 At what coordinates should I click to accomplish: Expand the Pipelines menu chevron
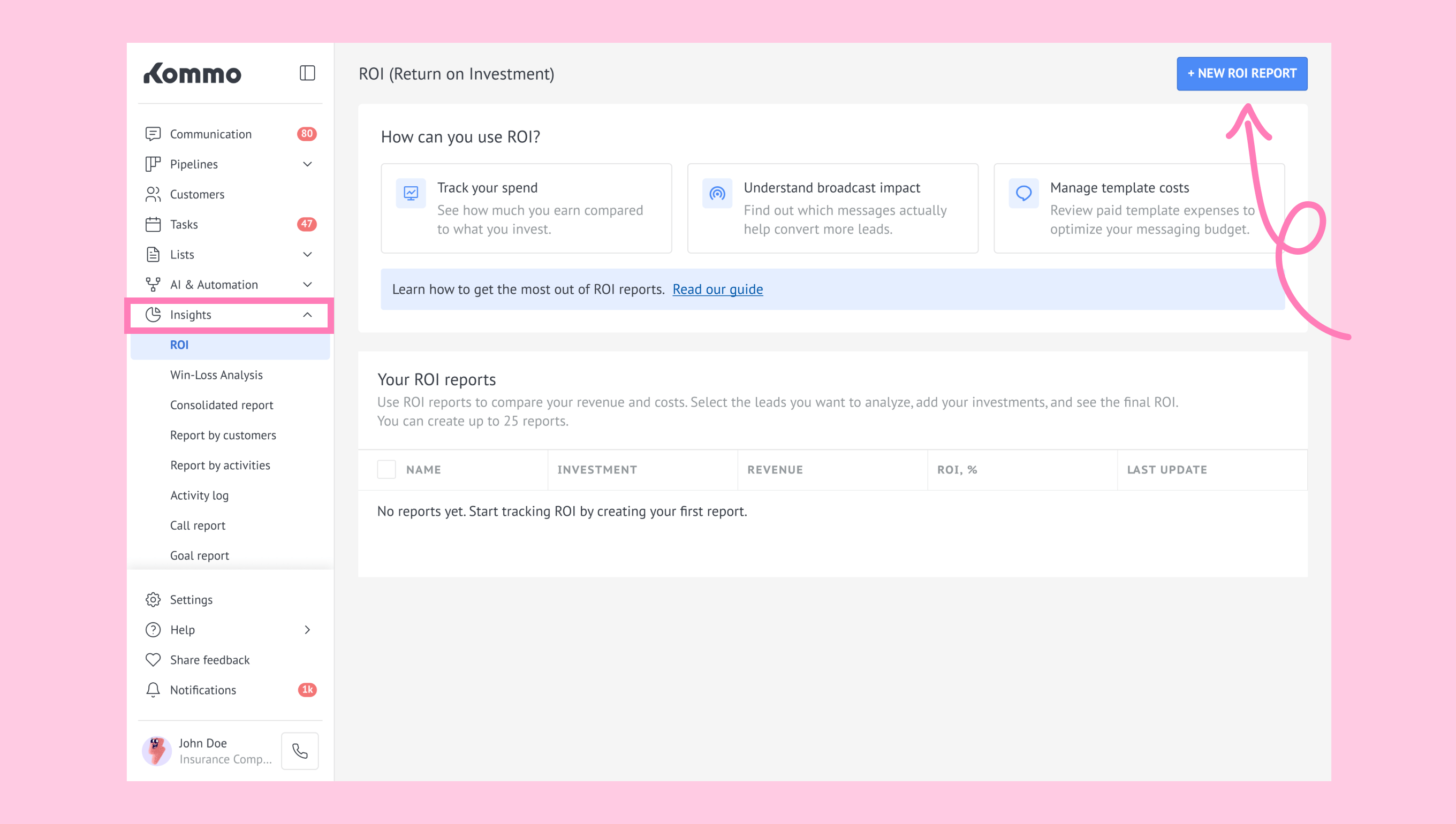pos(307,164)
